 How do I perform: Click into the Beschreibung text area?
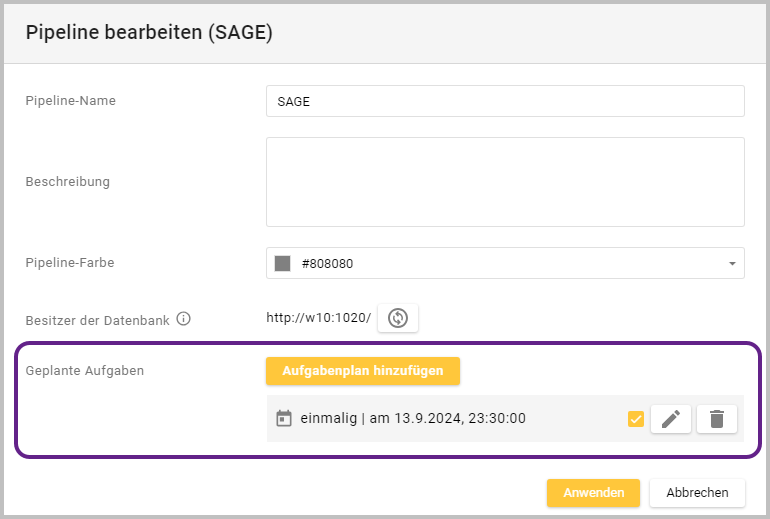(505, 182)
